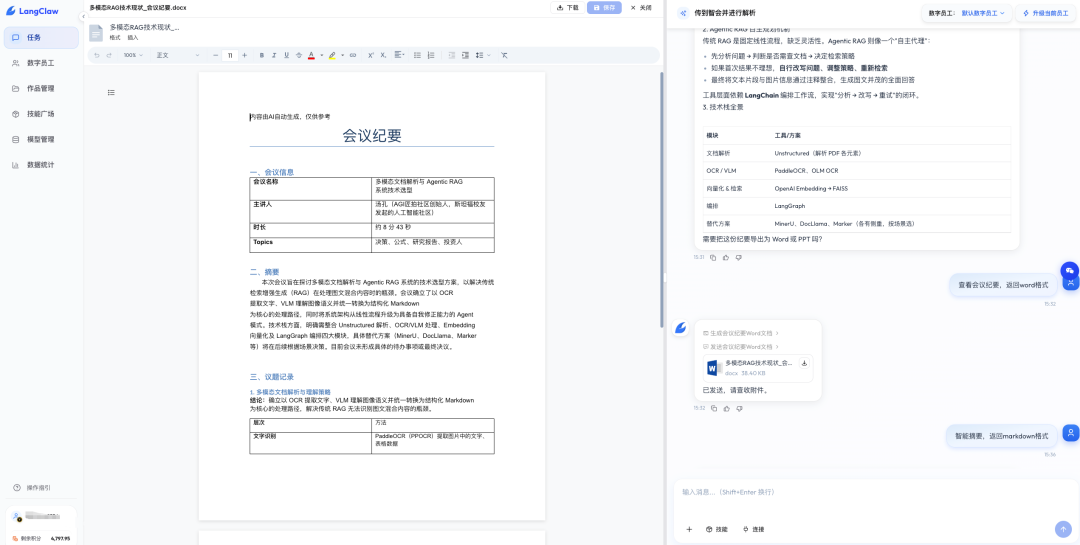The image size is (1080, 545).
Task: Like the 15:32 assistant message
Action: coord(726,409)
